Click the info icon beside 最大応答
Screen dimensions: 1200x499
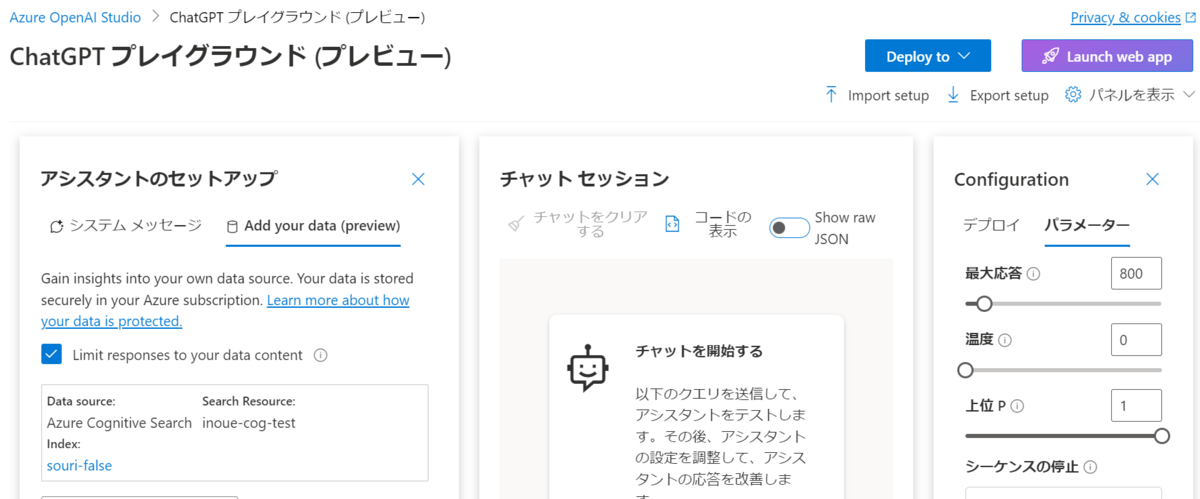pos(1033,274)
